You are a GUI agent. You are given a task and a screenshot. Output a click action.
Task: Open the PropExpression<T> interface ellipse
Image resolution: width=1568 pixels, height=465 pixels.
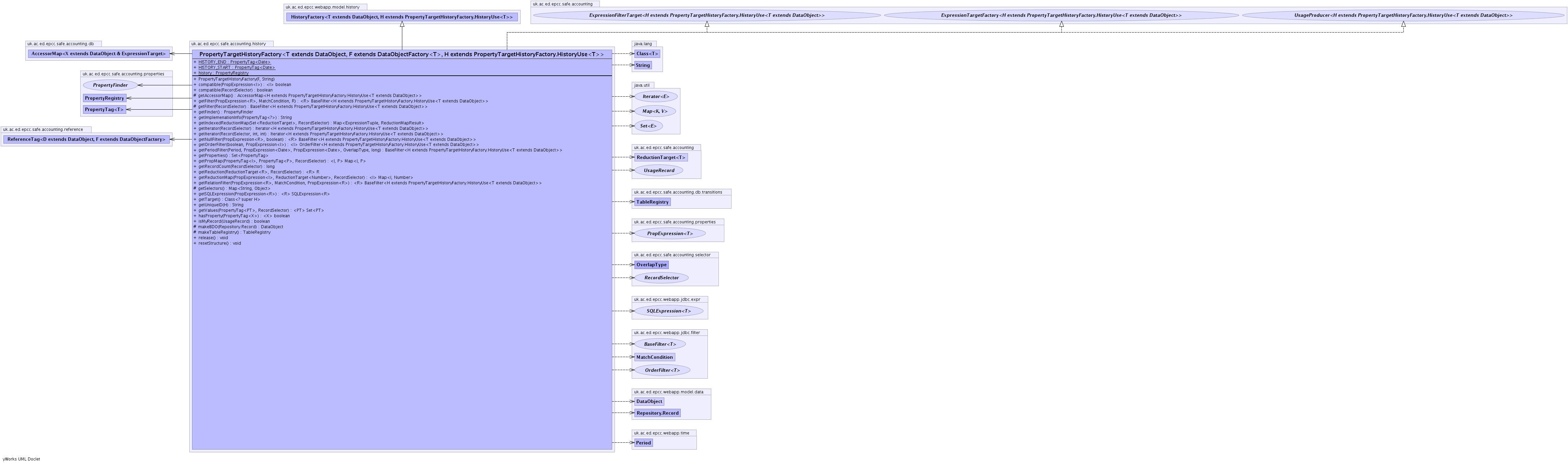coord(669,233)
